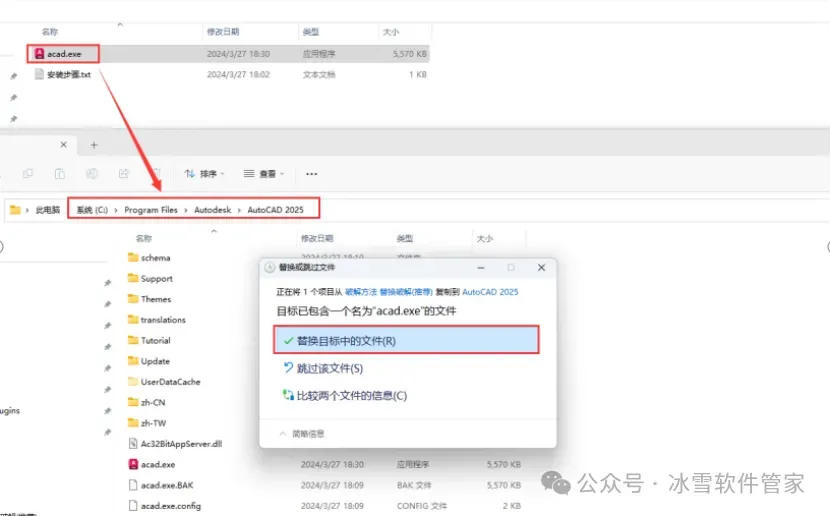Select the Tutorial folder
Image resolution: width=831 pixels, height=516 pixels.
click(149, 340)
